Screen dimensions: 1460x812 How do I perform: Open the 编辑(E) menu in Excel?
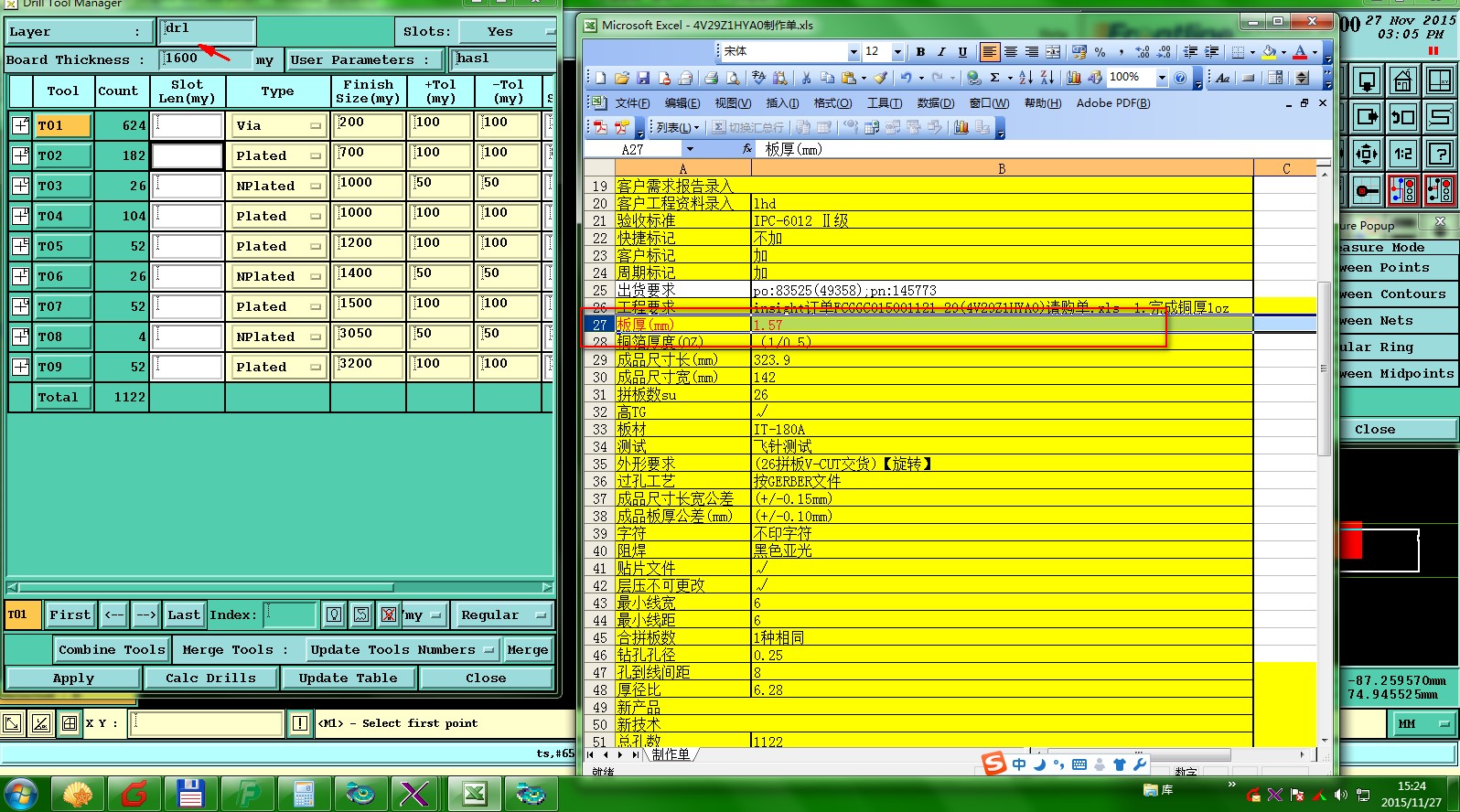click(682, 103)
